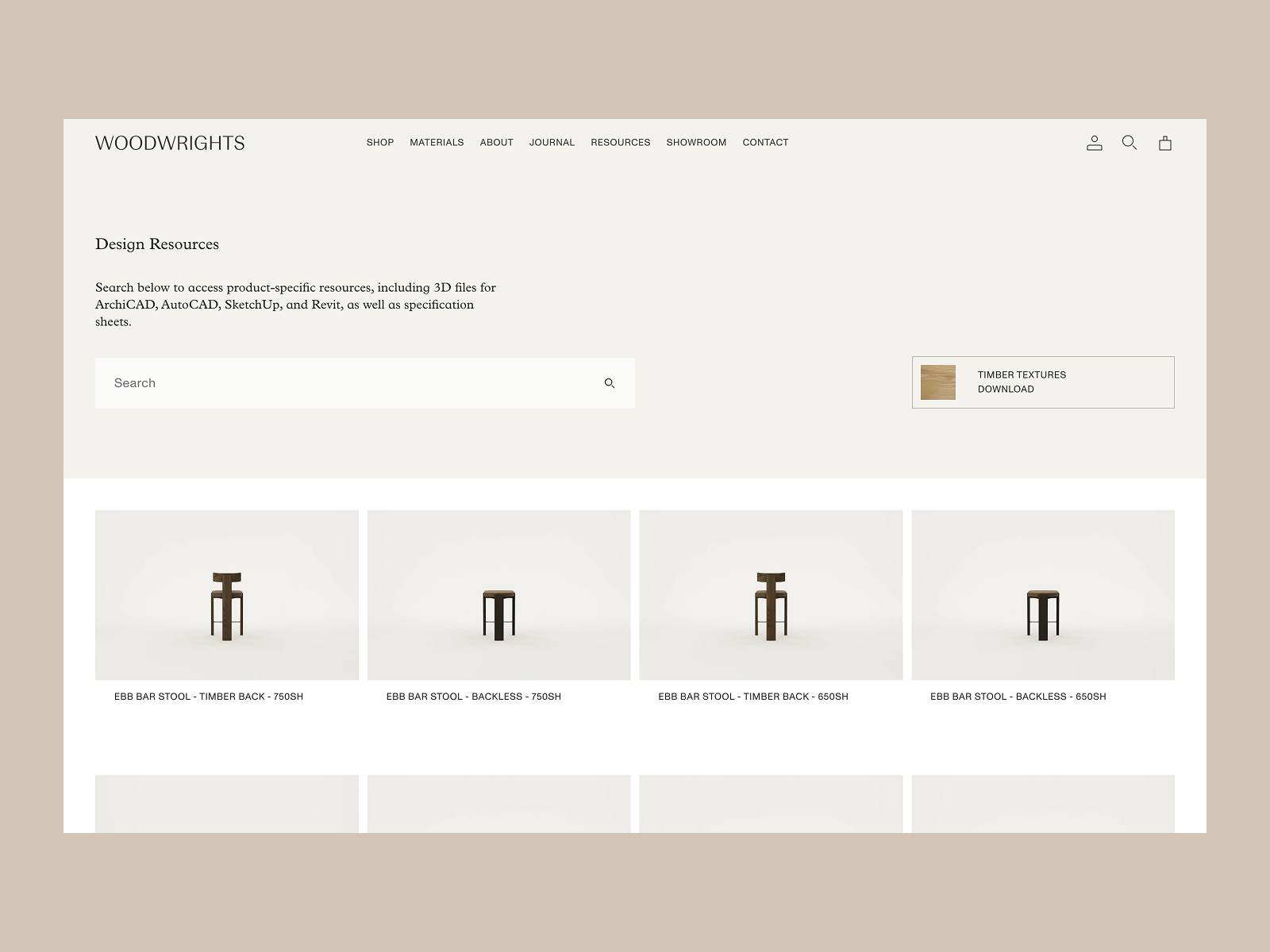1270x952 pixels.
Task: Click 'EBB BAR STOOL - TIMBER BACK - 750SH' title
Action: point(209,697)
